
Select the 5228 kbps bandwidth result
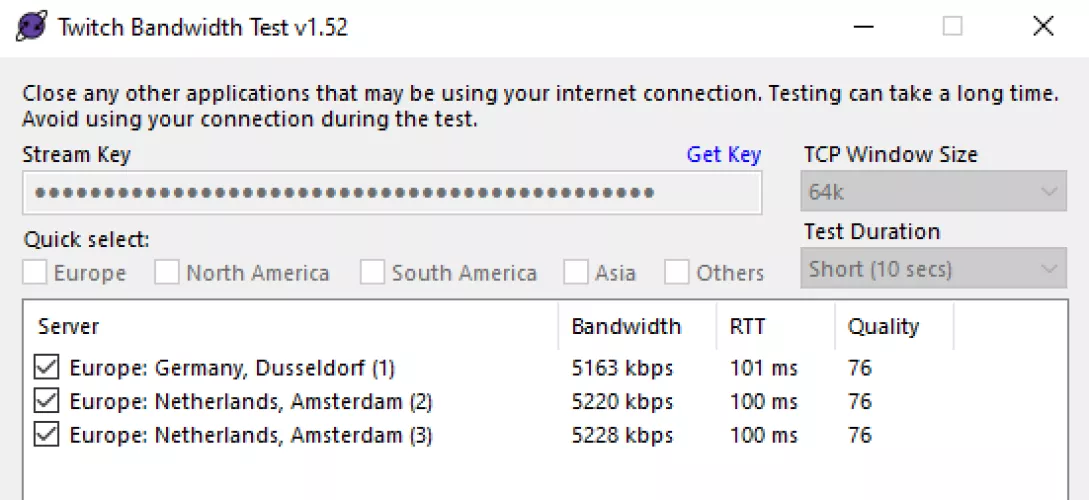click(622, 436)
